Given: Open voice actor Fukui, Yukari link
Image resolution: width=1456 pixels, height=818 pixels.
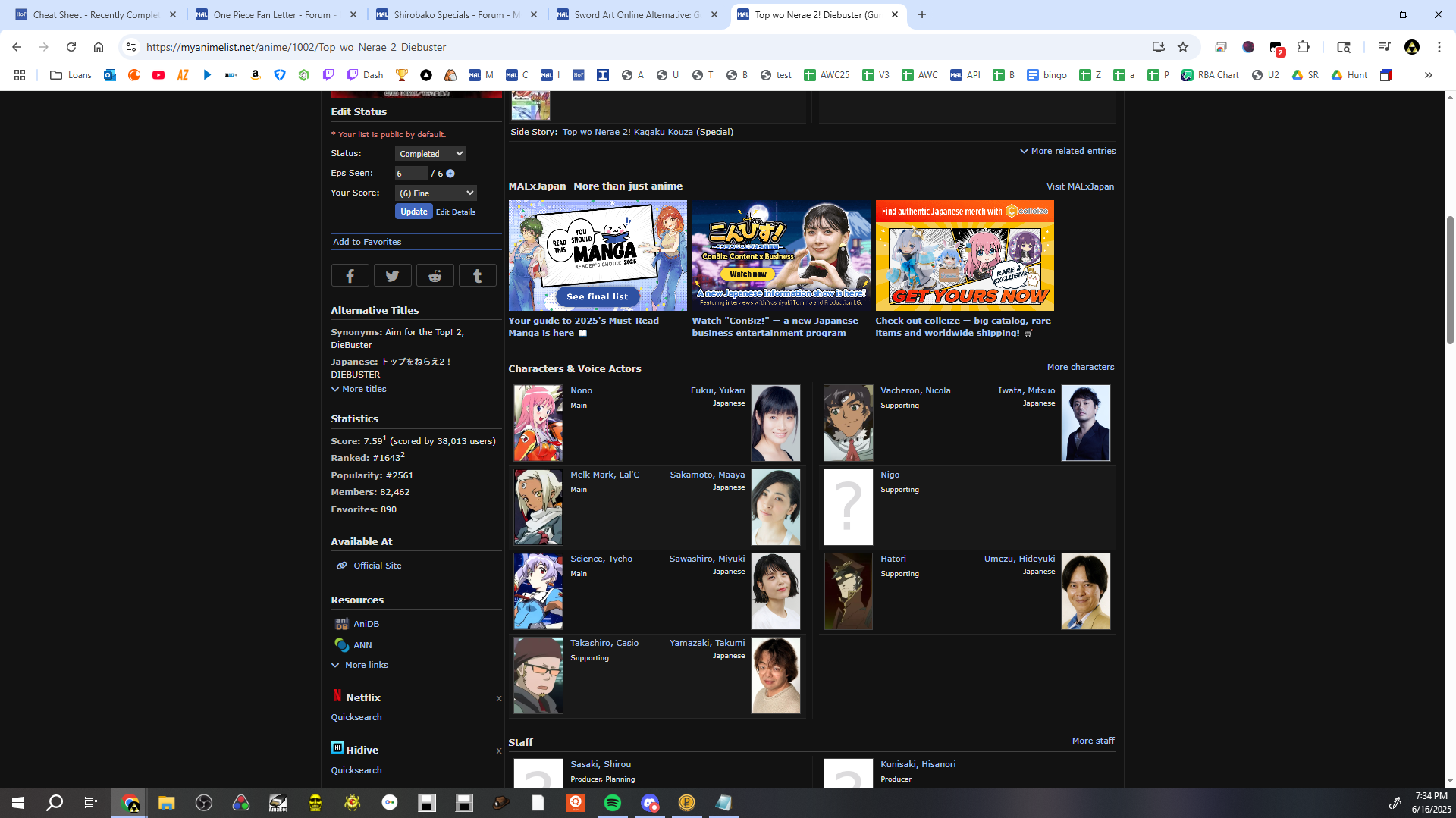Looking at the screenshot, I should point(717,390).
